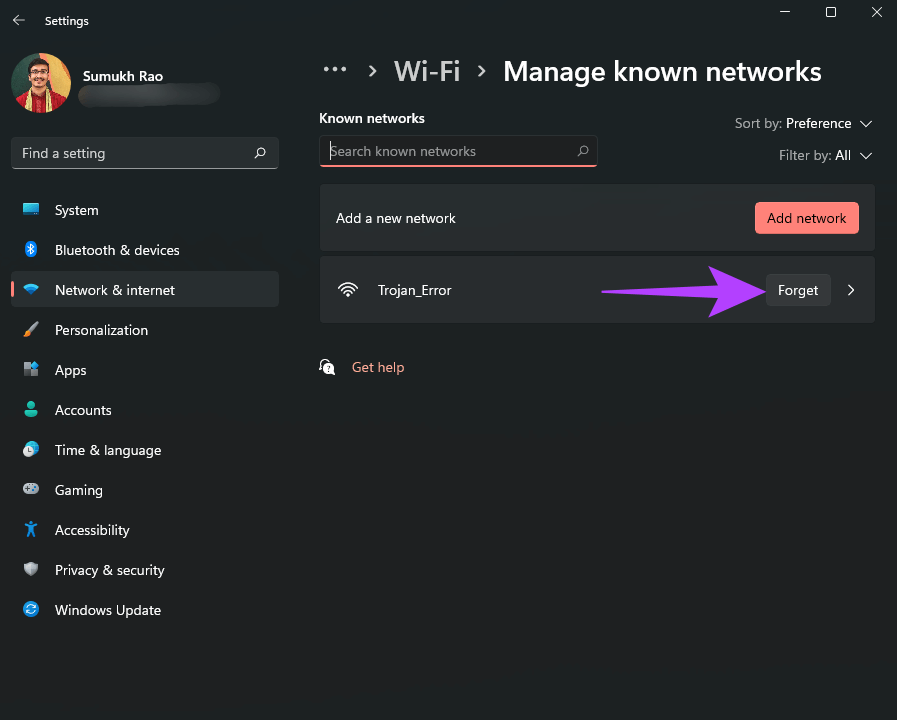Image resolution: width=897 pixels, height=720 pixels.
Task: Open Accounts settings
Action: click(x=145, y=410)
